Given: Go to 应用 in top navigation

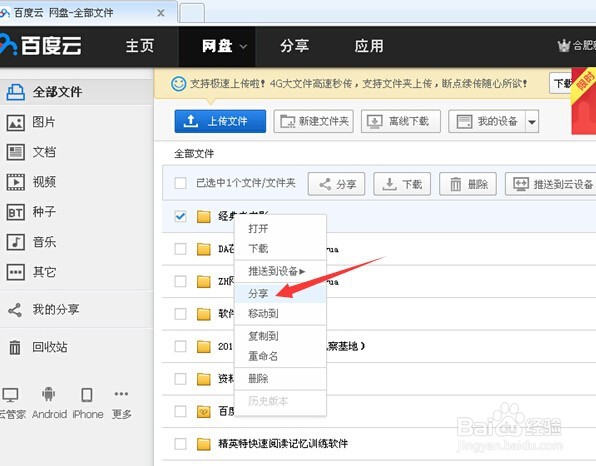Looking at the screenshot, I should (369, 46).
